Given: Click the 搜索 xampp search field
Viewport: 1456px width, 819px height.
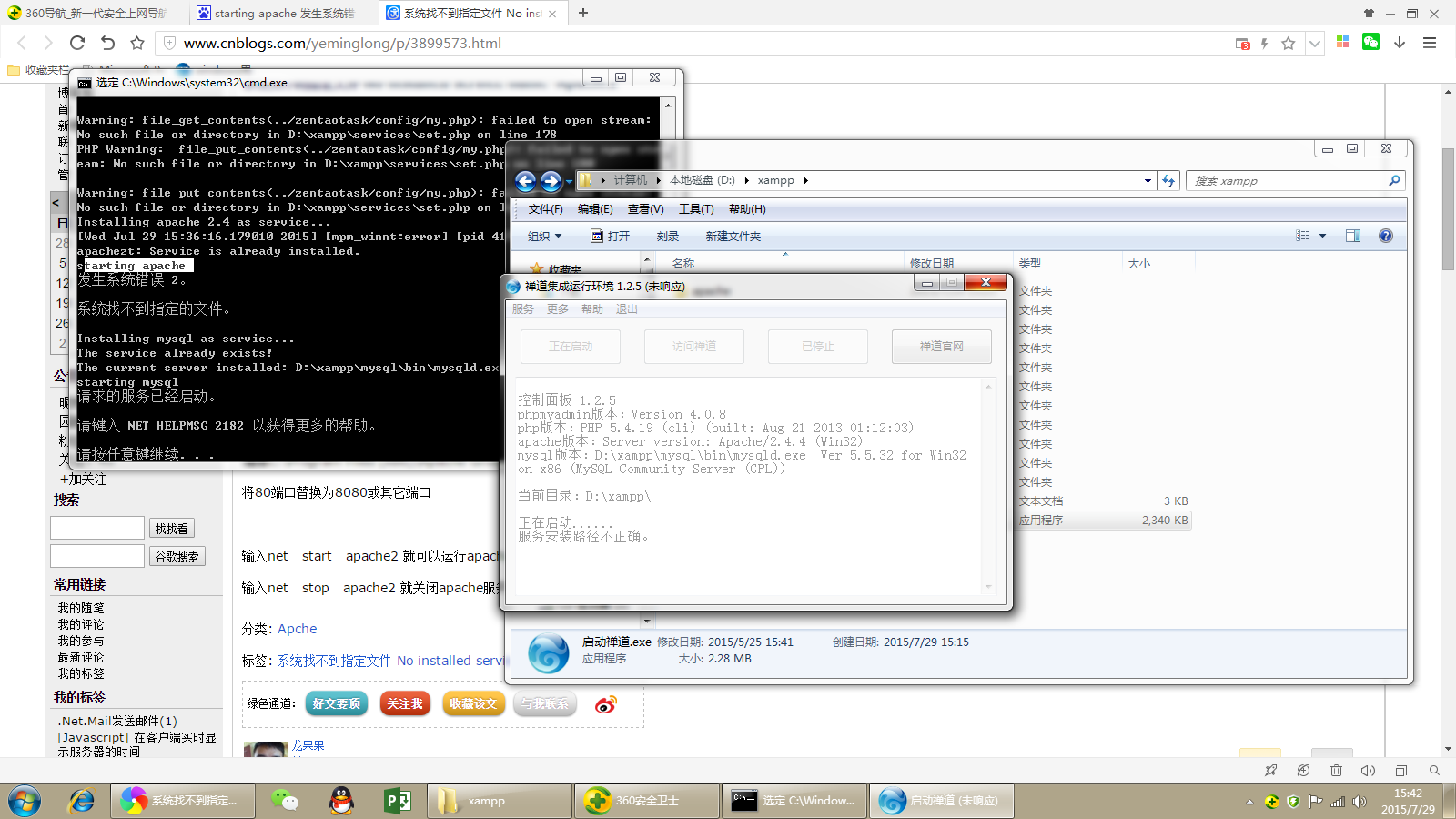Looking at the screenshot, I should tap(1287, 181).
